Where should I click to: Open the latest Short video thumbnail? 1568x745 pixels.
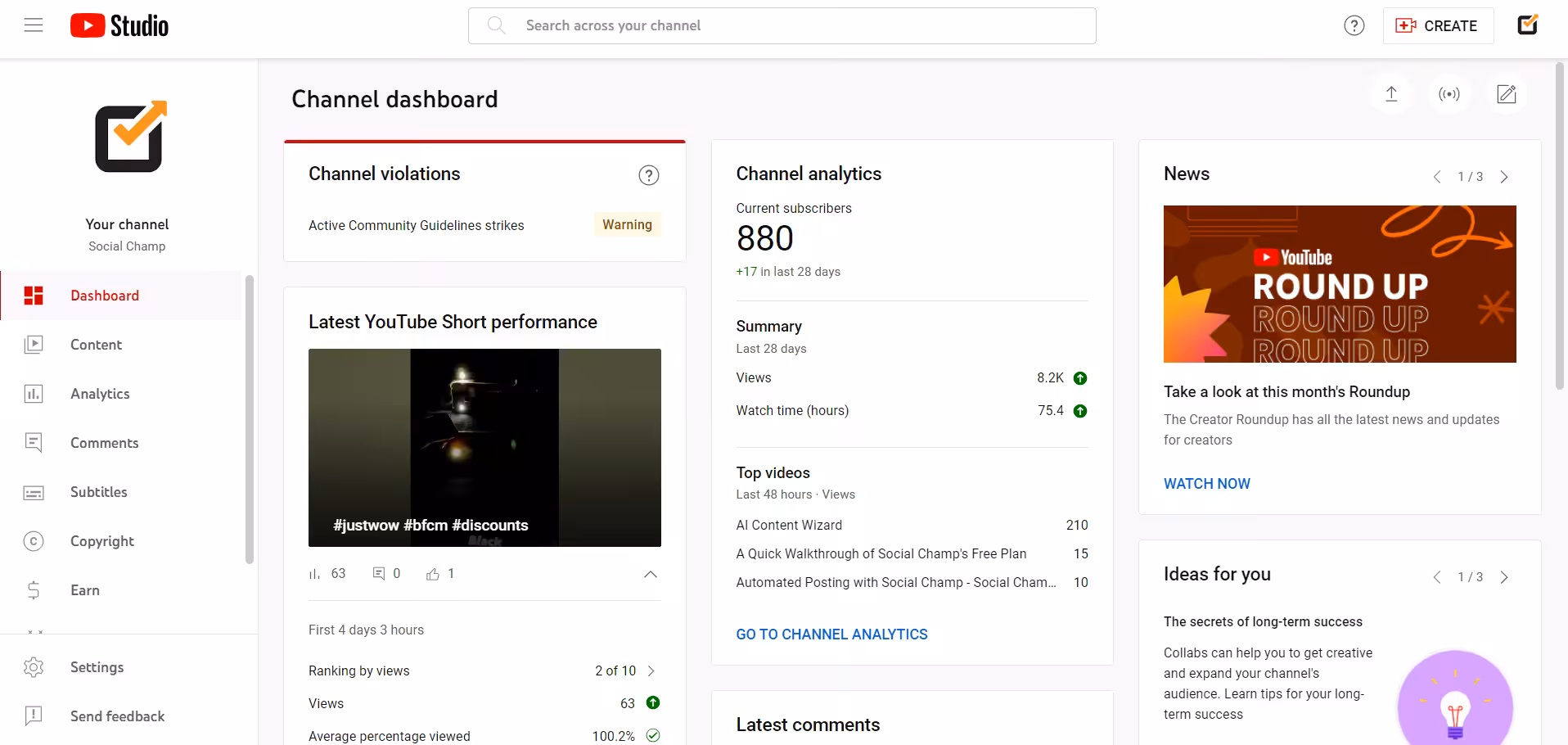coord(484,448)
